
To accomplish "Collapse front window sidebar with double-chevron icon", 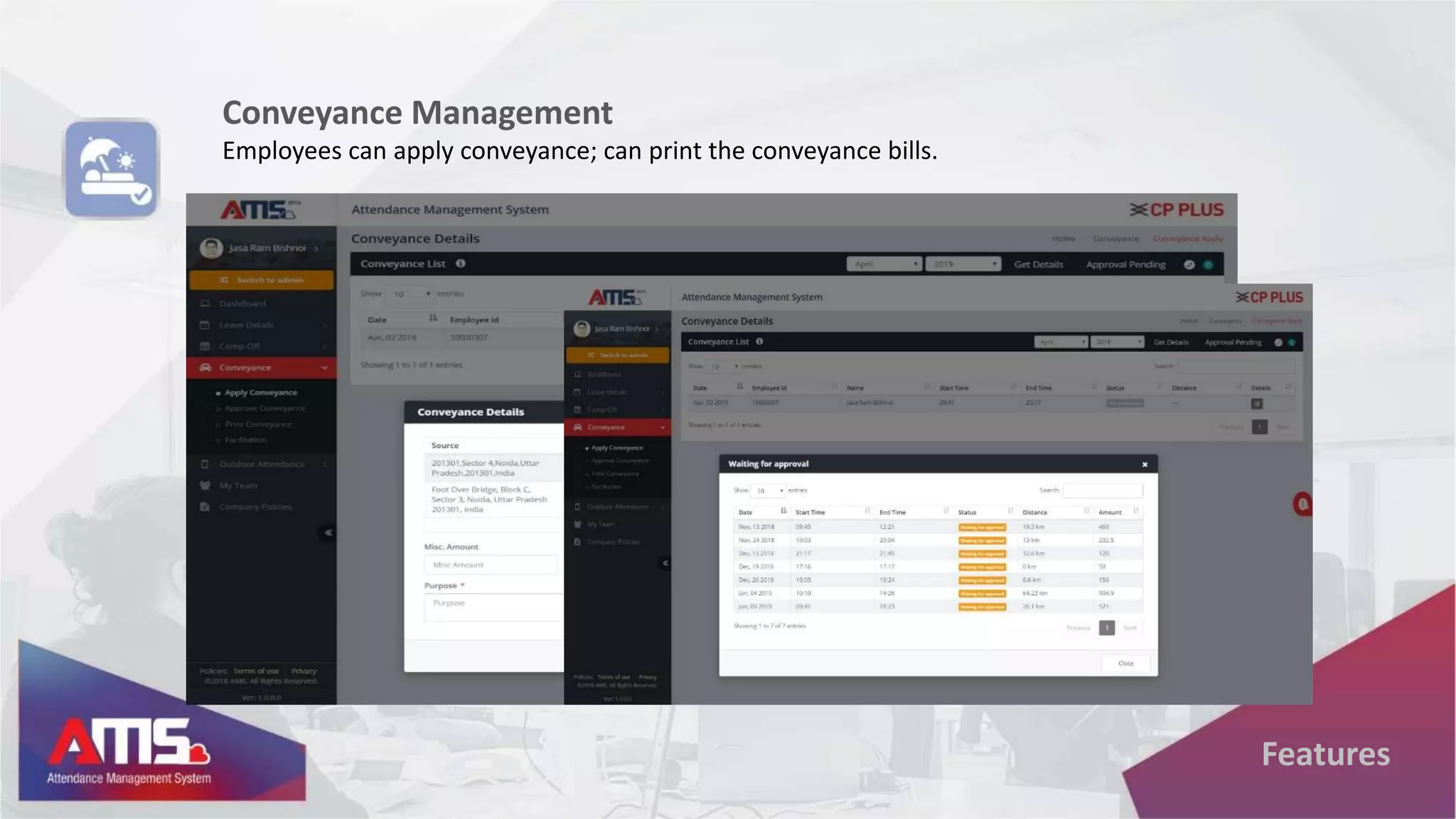I will coord(665,563).
